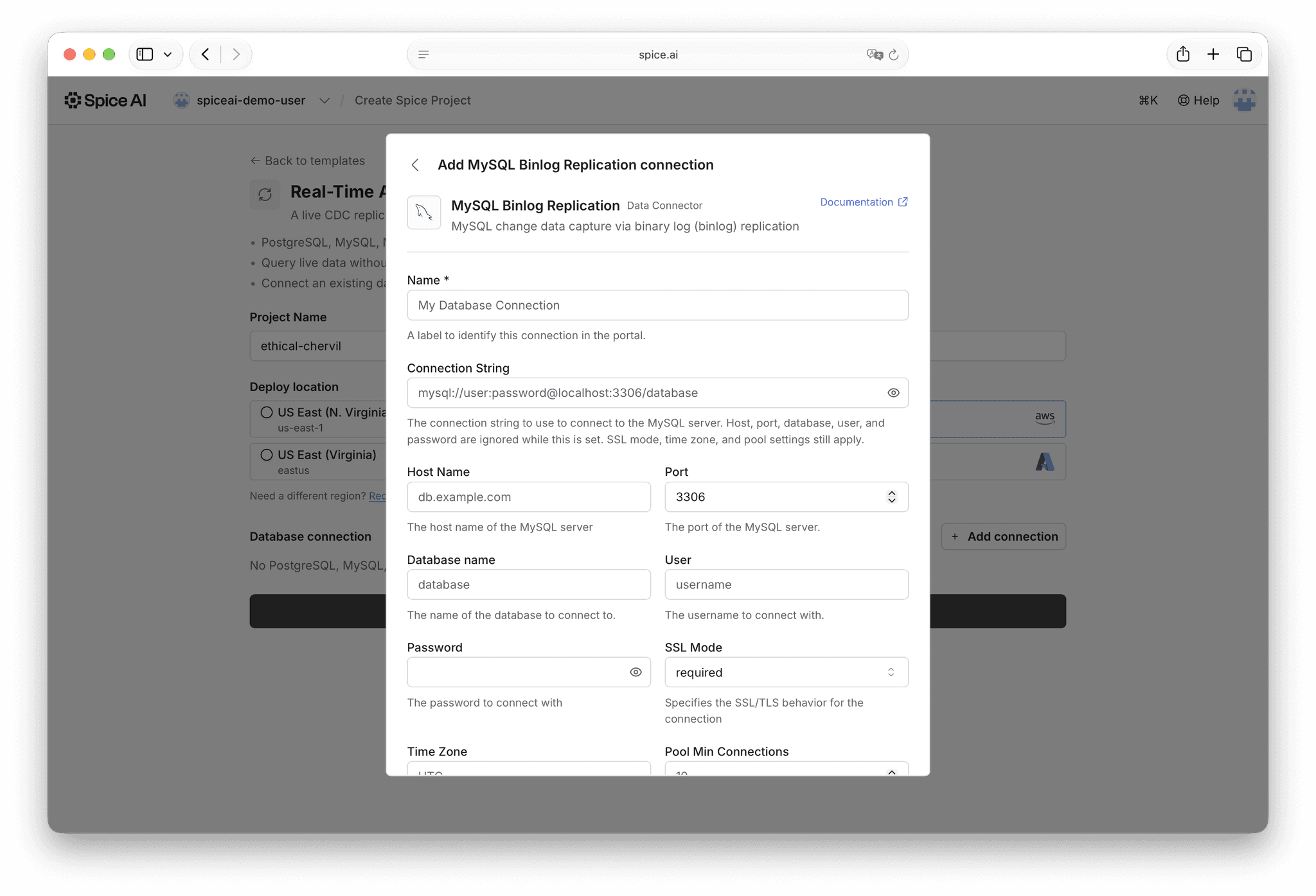Click the Safari reader view icon
The image size is (1316, 896).
click(x=423, y=55)
